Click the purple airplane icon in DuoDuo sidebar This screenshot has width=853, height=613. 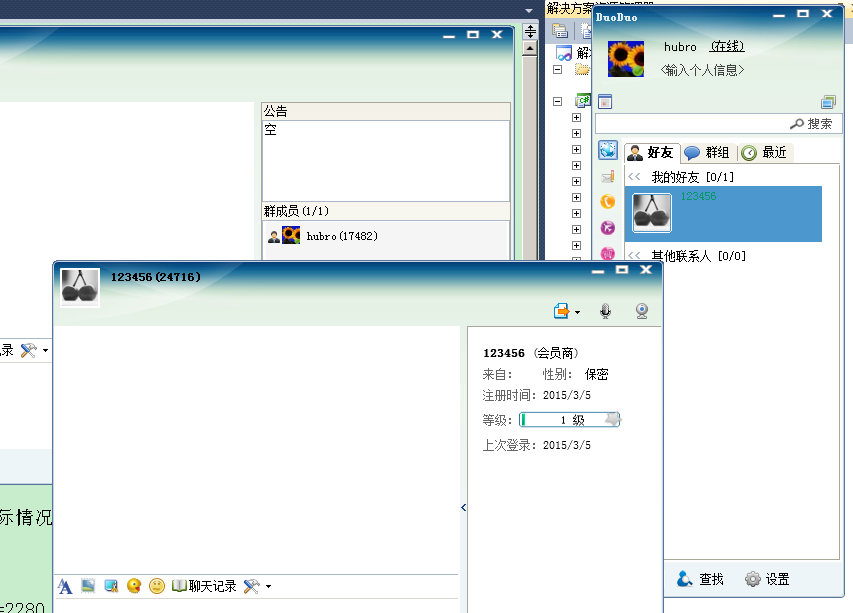click(608, 227)
